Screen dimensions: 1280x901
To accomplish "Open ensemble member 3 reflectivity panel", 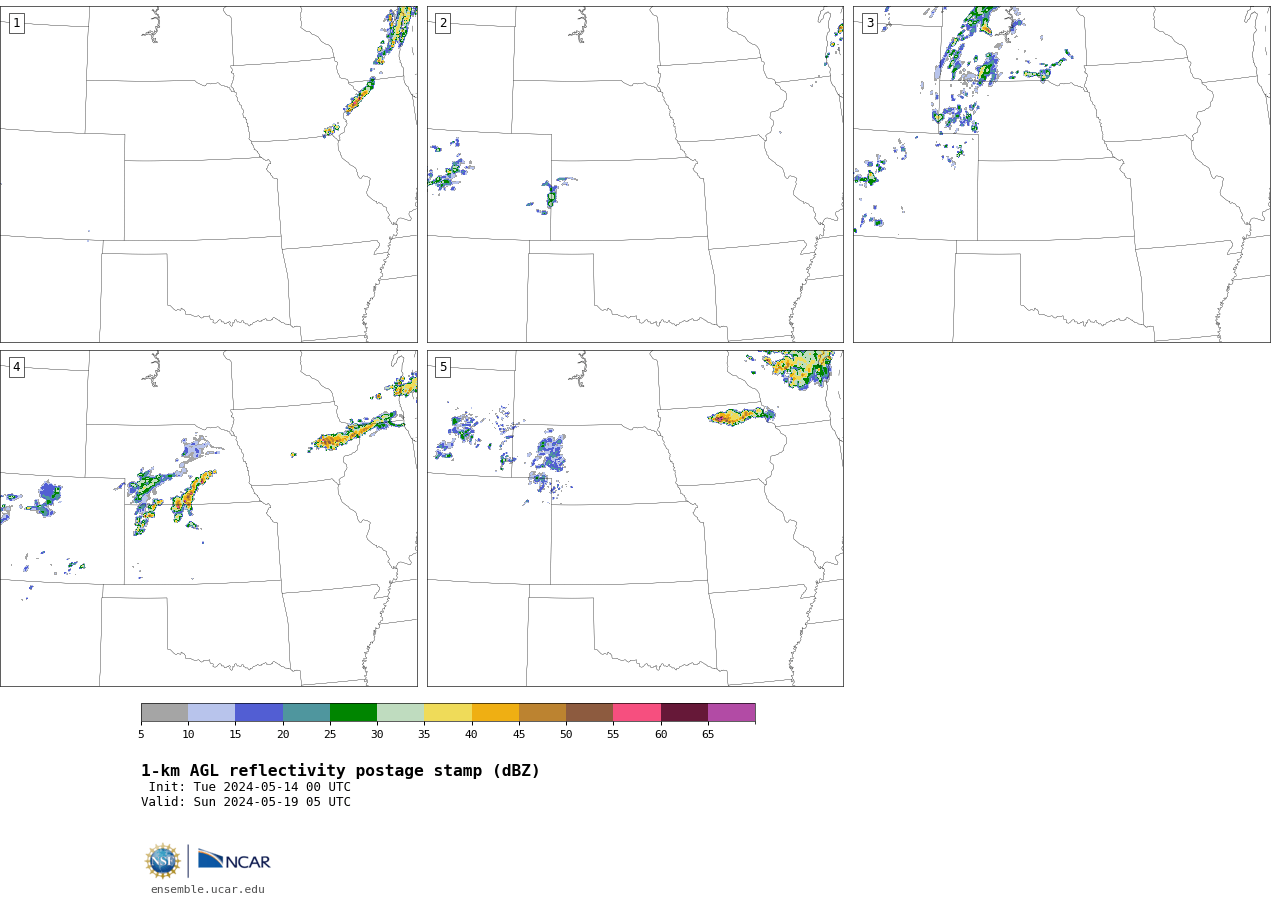I will tap(1061, 174).
